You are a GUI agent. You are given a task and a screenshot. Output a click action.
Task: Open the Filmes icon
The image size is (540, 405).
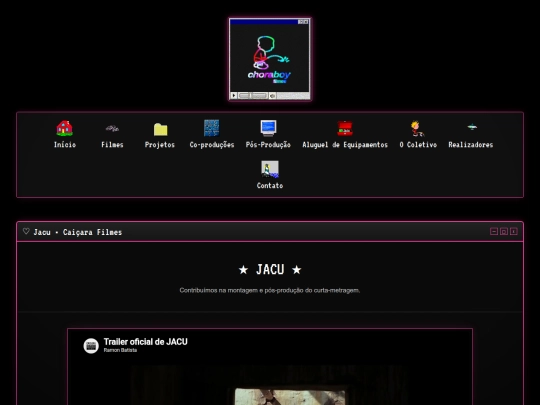coord(112,128)
